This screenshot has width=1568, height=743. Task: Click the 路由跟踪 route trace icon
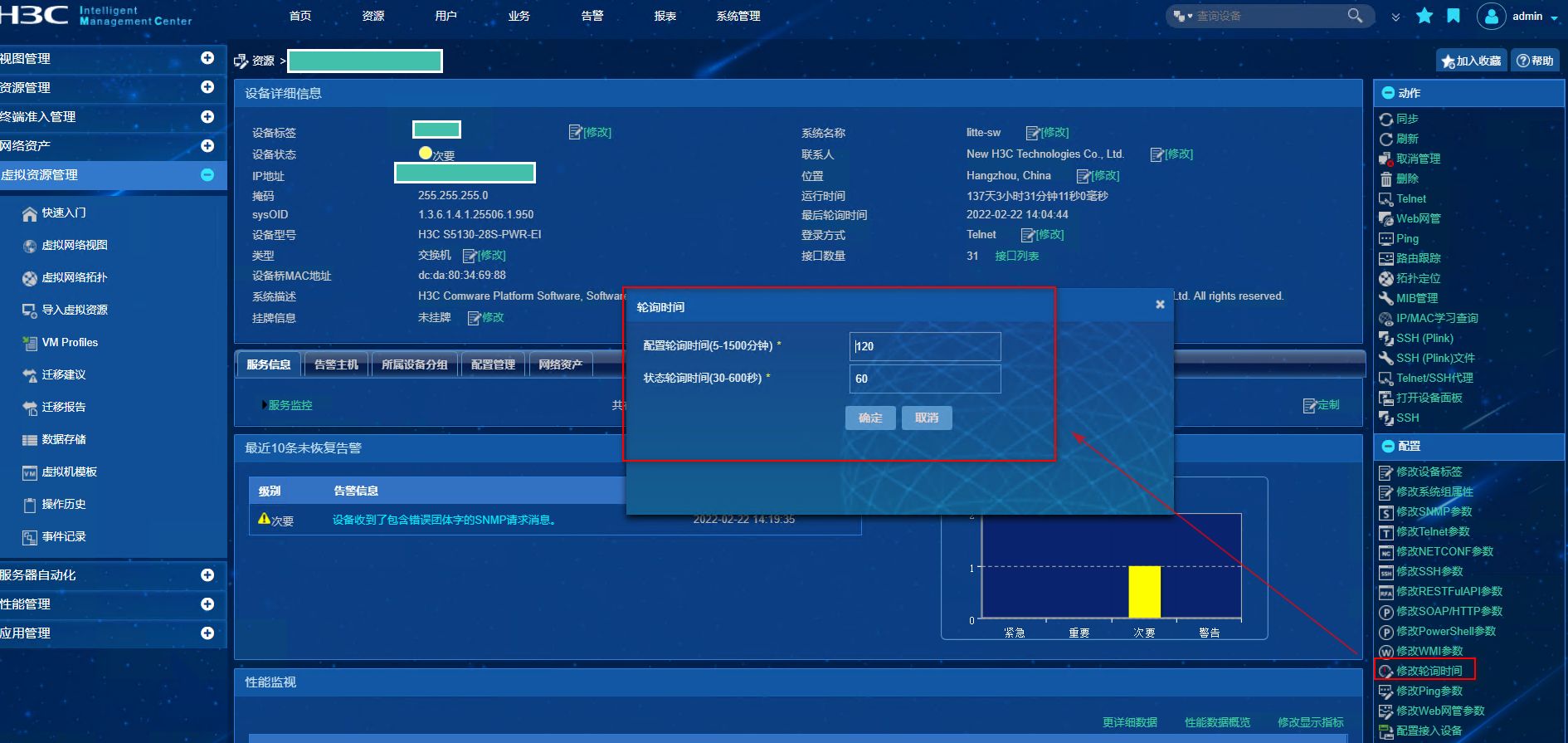pyautogui.click(x=1385, y=259)
